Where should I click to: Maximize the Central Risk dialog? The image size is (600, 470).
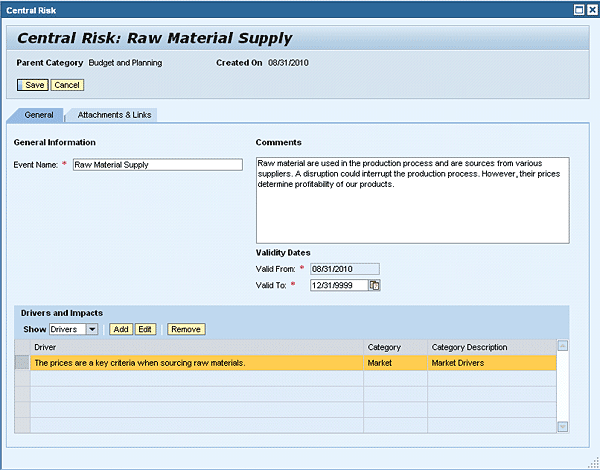[578, 9]
